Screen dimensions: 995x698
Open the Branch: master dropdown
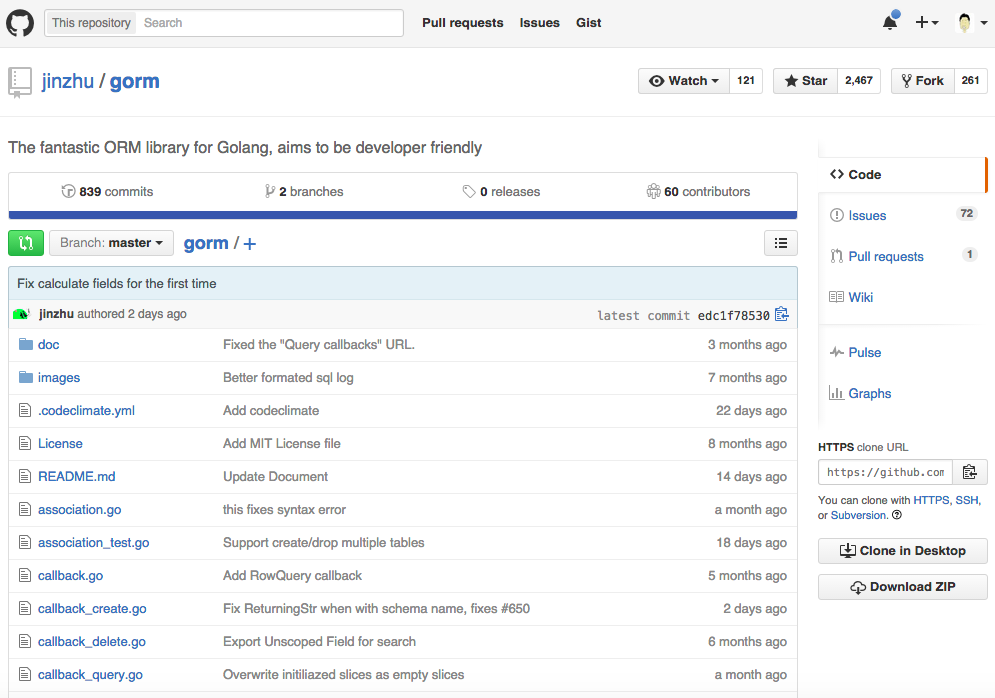111,243
